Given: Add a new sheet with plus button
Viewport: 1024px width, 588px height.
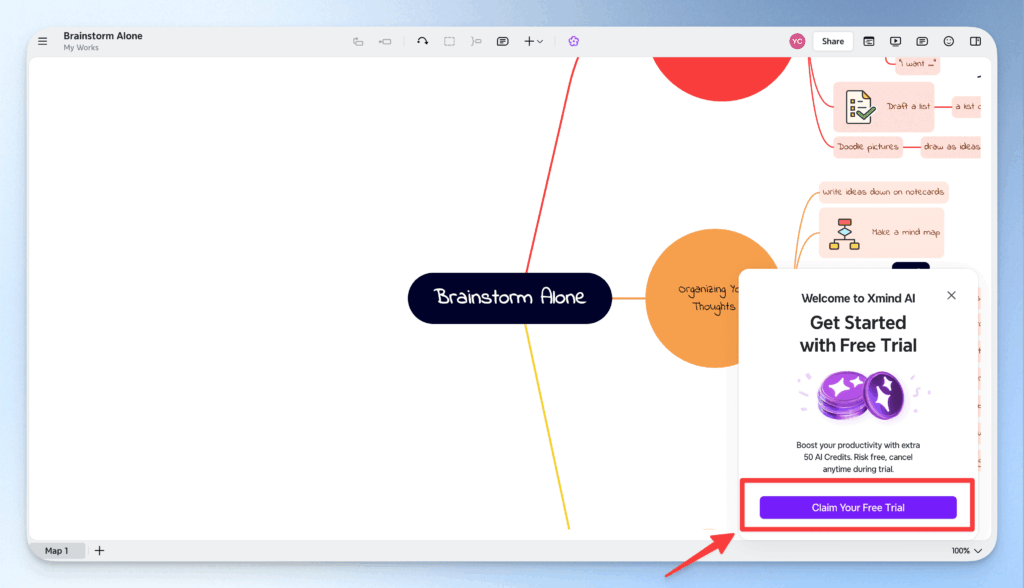Looking at the screenshot, I should pos(99,550).
